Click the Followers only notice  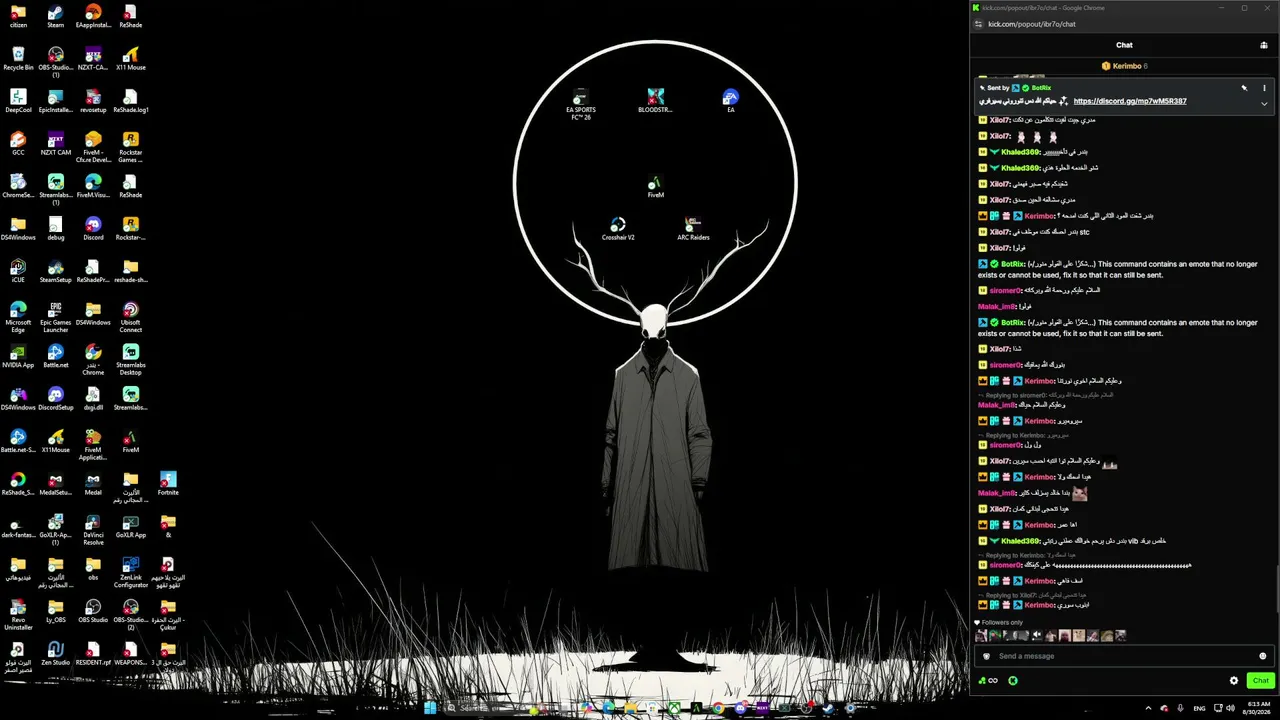996,622
